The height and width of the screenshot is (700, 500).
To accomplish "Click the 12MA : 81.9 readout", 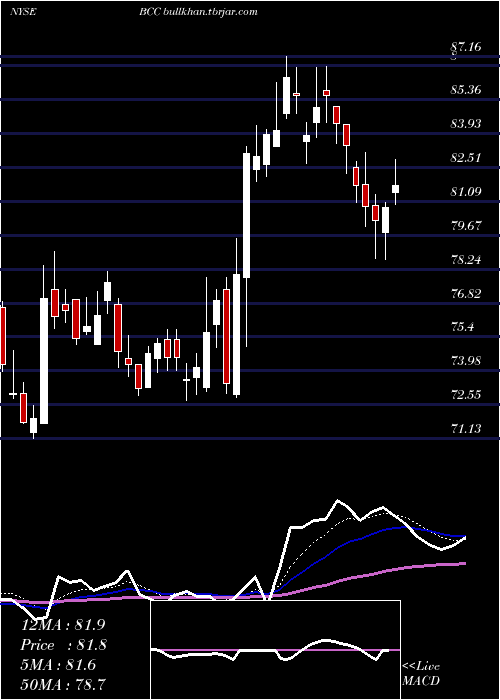I will (64, 625).
